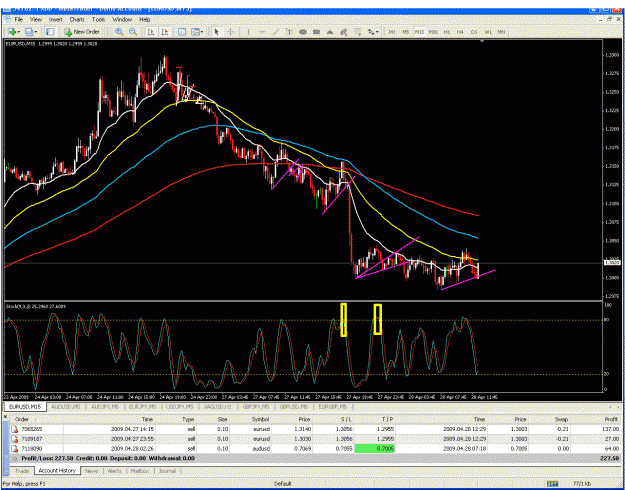
Task: Click the indicators list icon
Action: 344,32
